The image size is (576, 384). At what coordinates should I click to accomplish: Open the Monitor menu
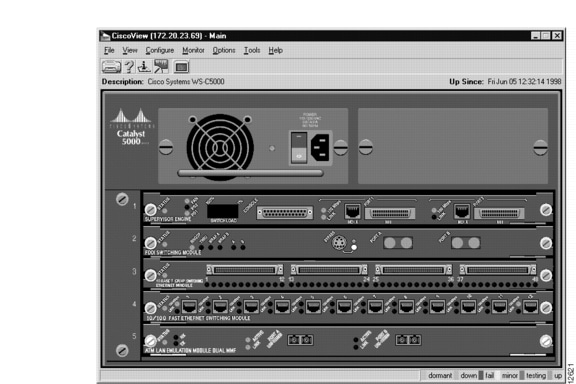point(193,50)
